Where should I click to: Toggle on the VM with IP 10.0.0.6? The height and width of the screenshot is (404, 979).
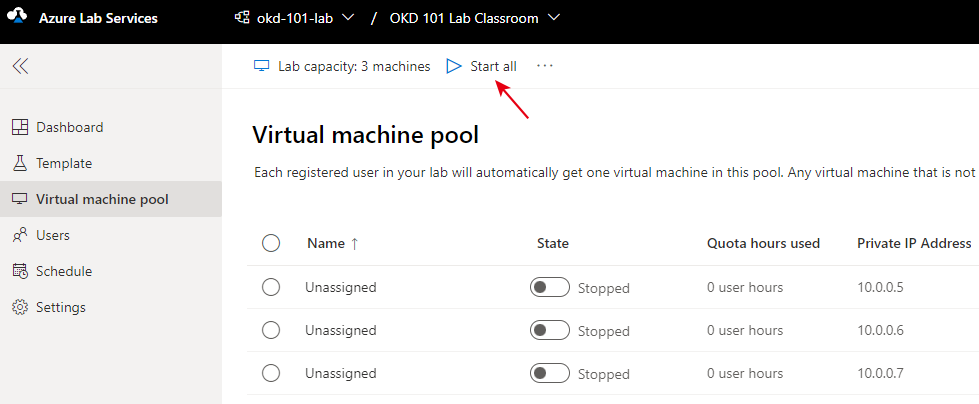[549, 330]
